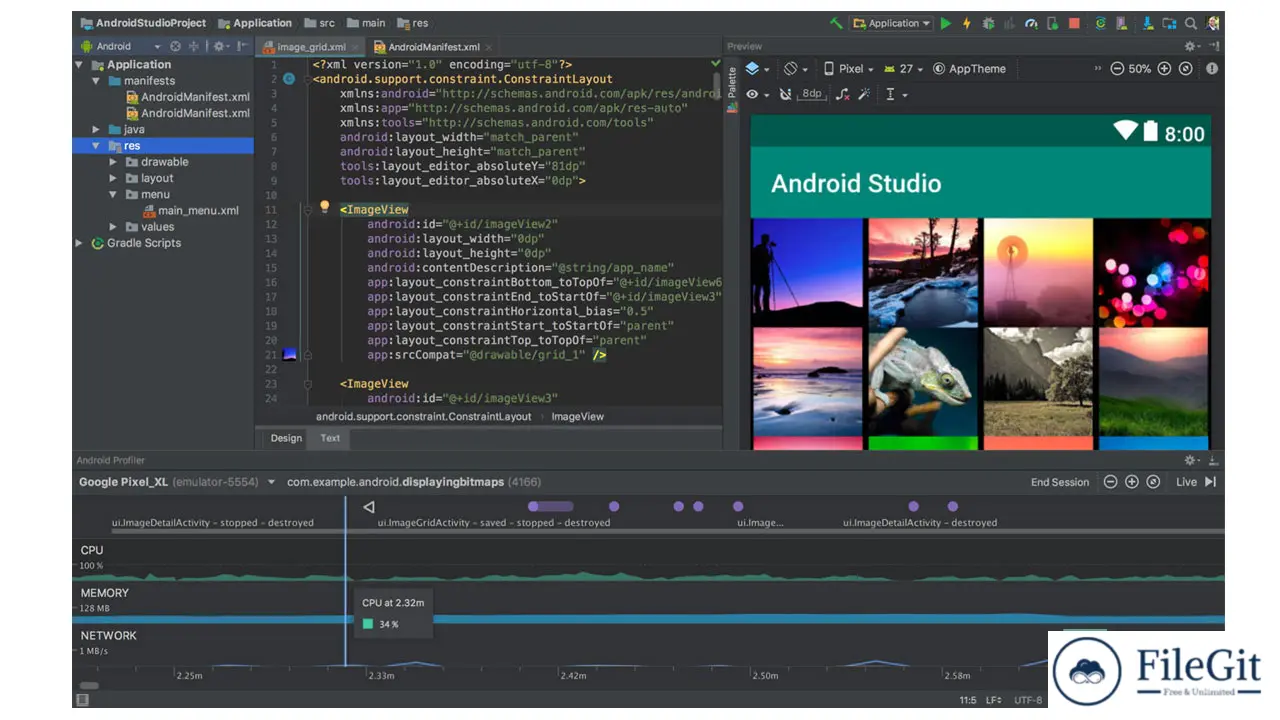This screenshot has width=1280, height=720.
Task: Click the Profile app gauge icon
Action: tap(1031, 23)
